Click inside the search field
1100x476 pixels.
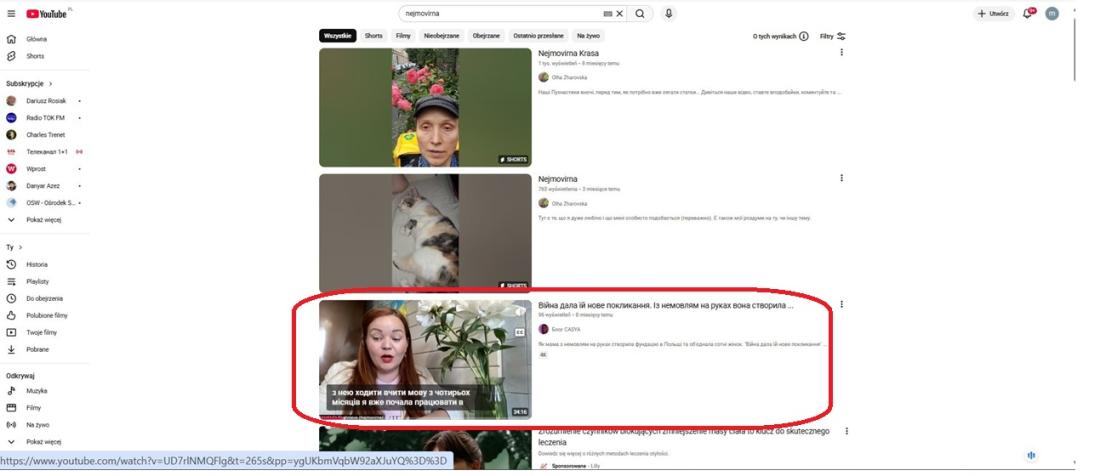(500, 14)
